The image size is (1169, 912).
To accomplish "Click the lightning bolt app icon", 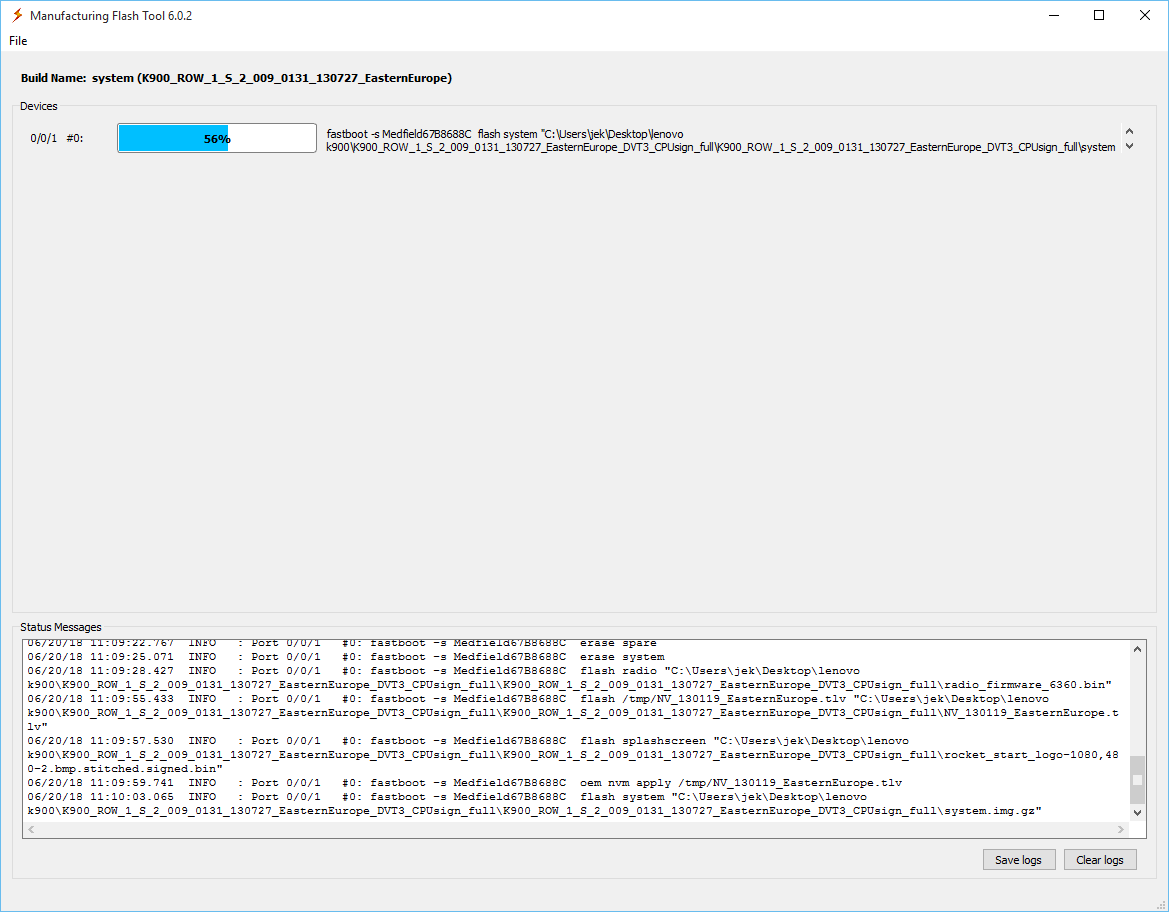I will [17, 16].
